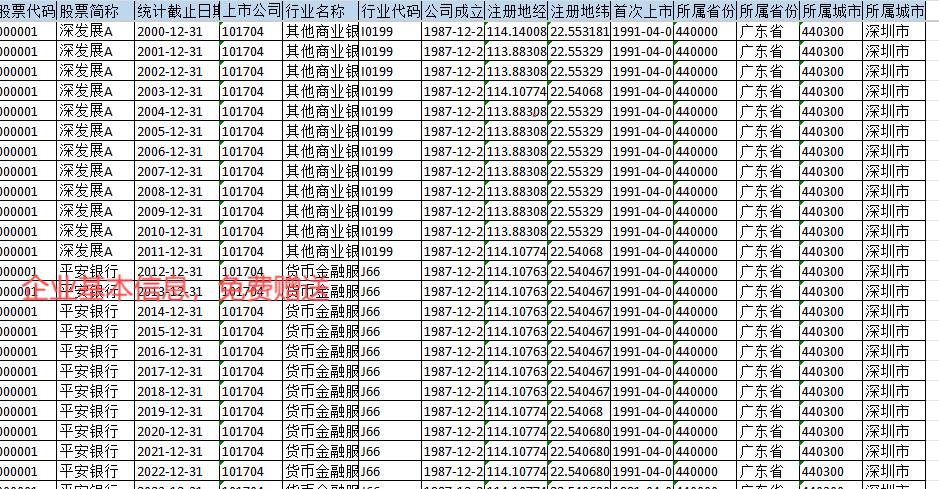Select 440300 in the 2015-12-31 row

coord(831,332)
